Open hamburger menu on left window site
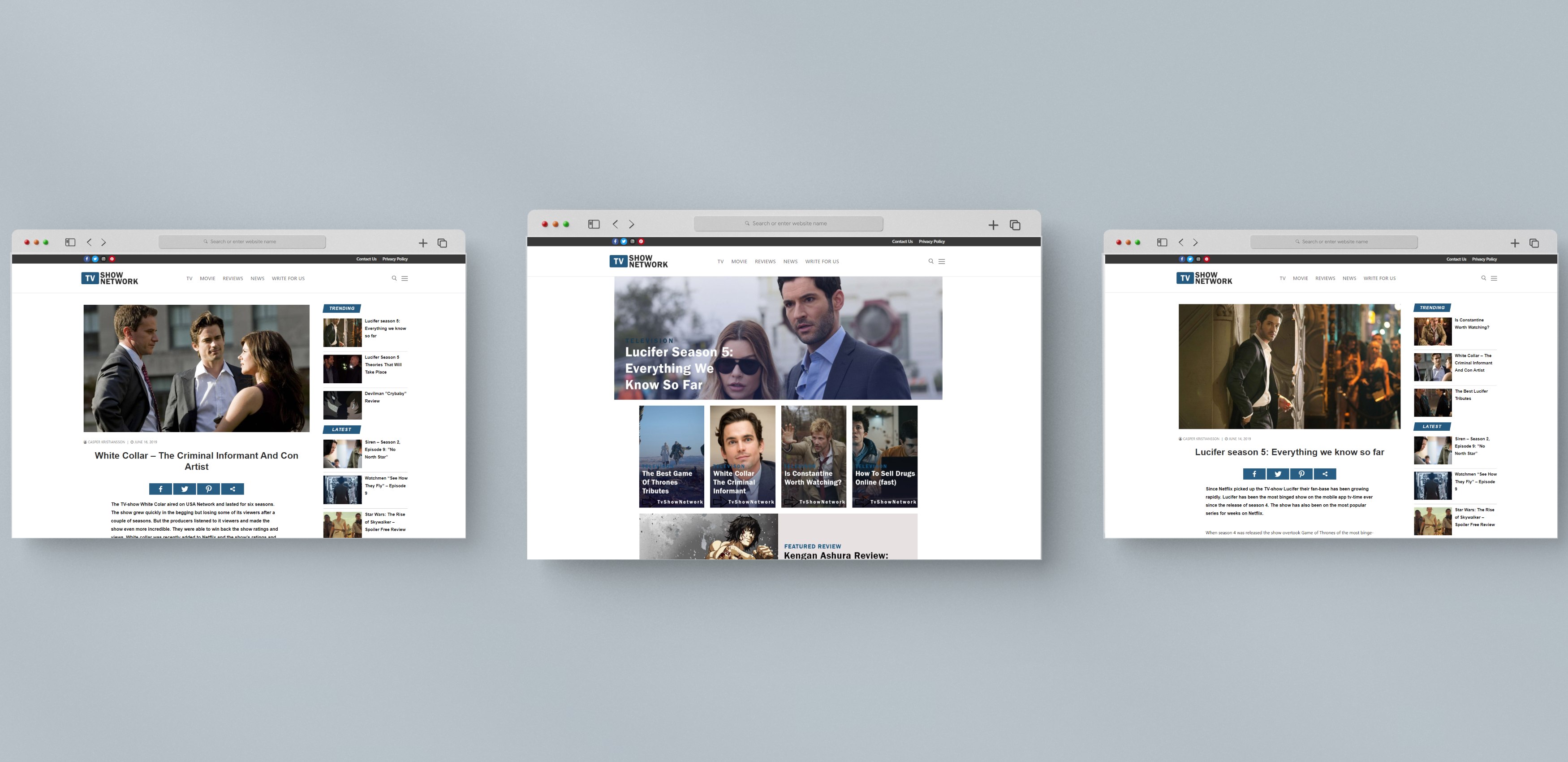This screenshot has height=762, width=1568. coord(405,278)
